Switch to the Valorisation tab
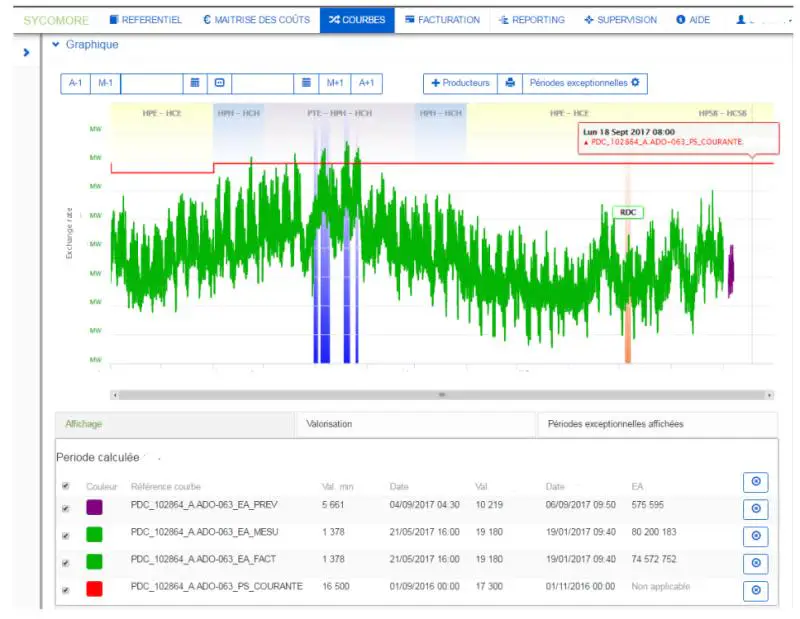This screenshot has width=800, height=619. point(415,424)
